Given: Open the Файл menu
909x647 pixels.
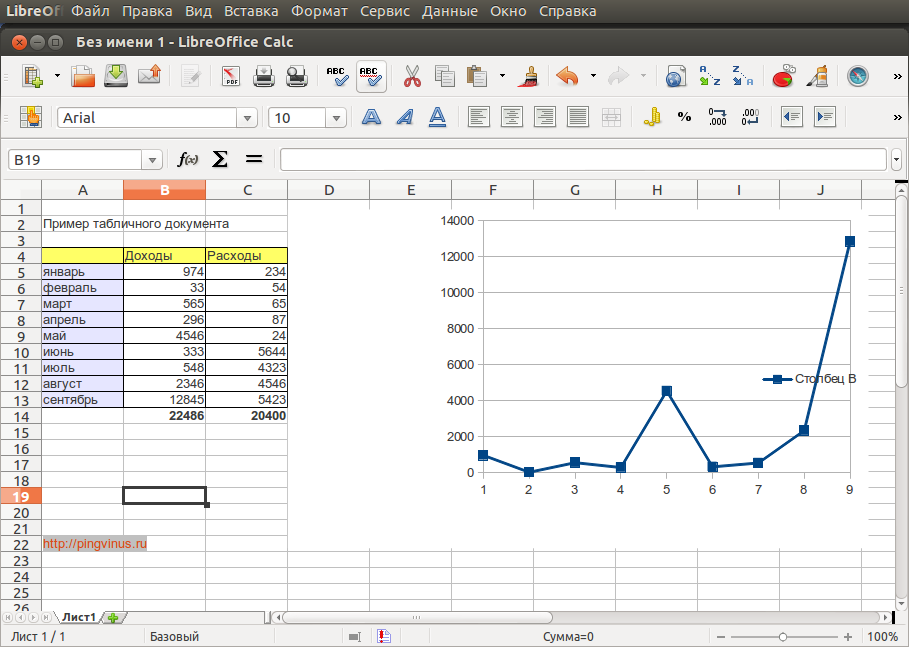Looking at the screenshot, I should pos(90,11).
